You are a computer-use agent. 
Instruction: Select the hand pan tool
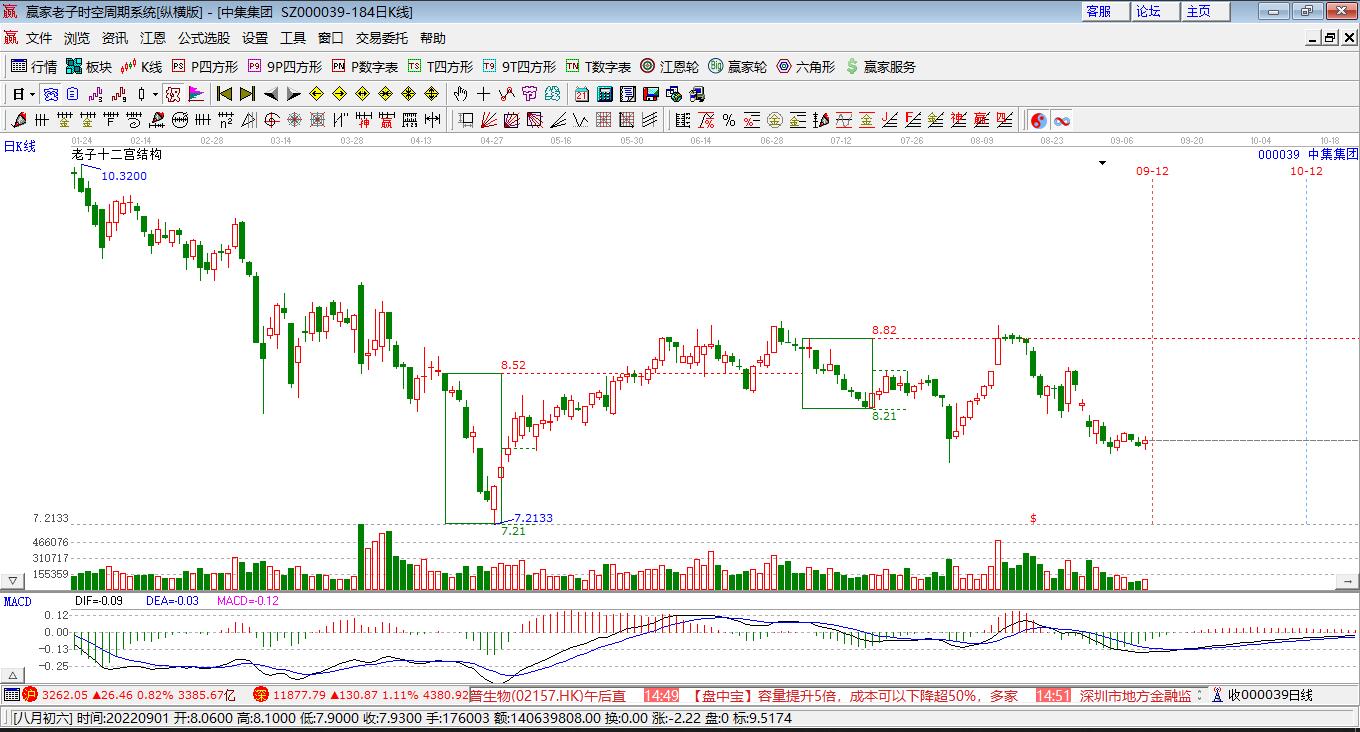(x=460, y=94)
